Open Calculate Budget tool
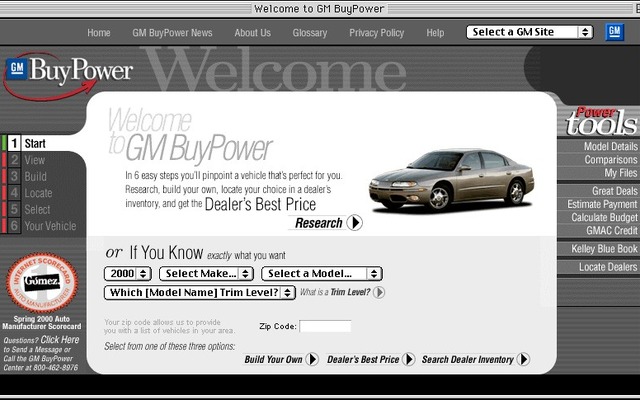 [x=604, y=217]
